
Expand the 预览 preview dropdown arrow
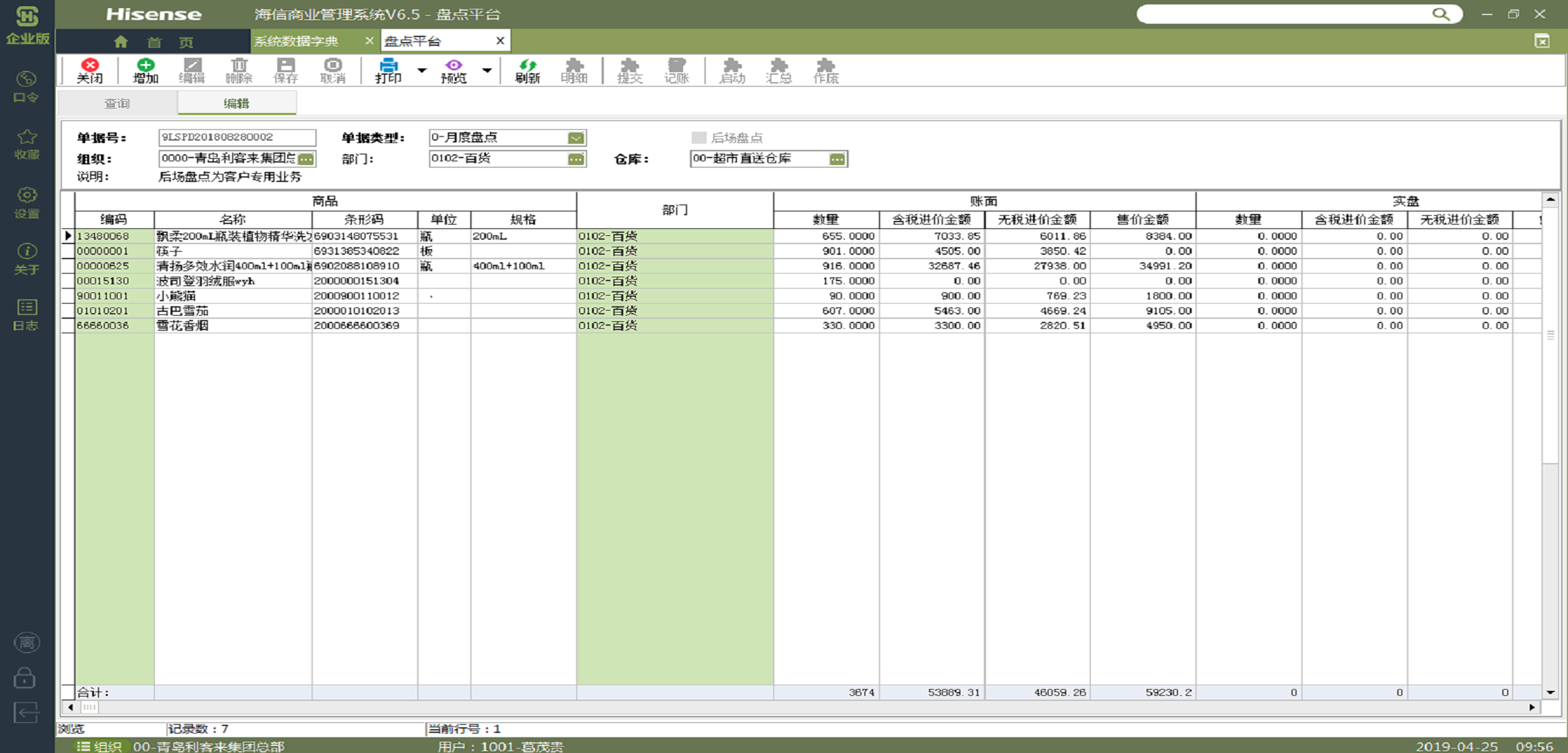[487, 70]
